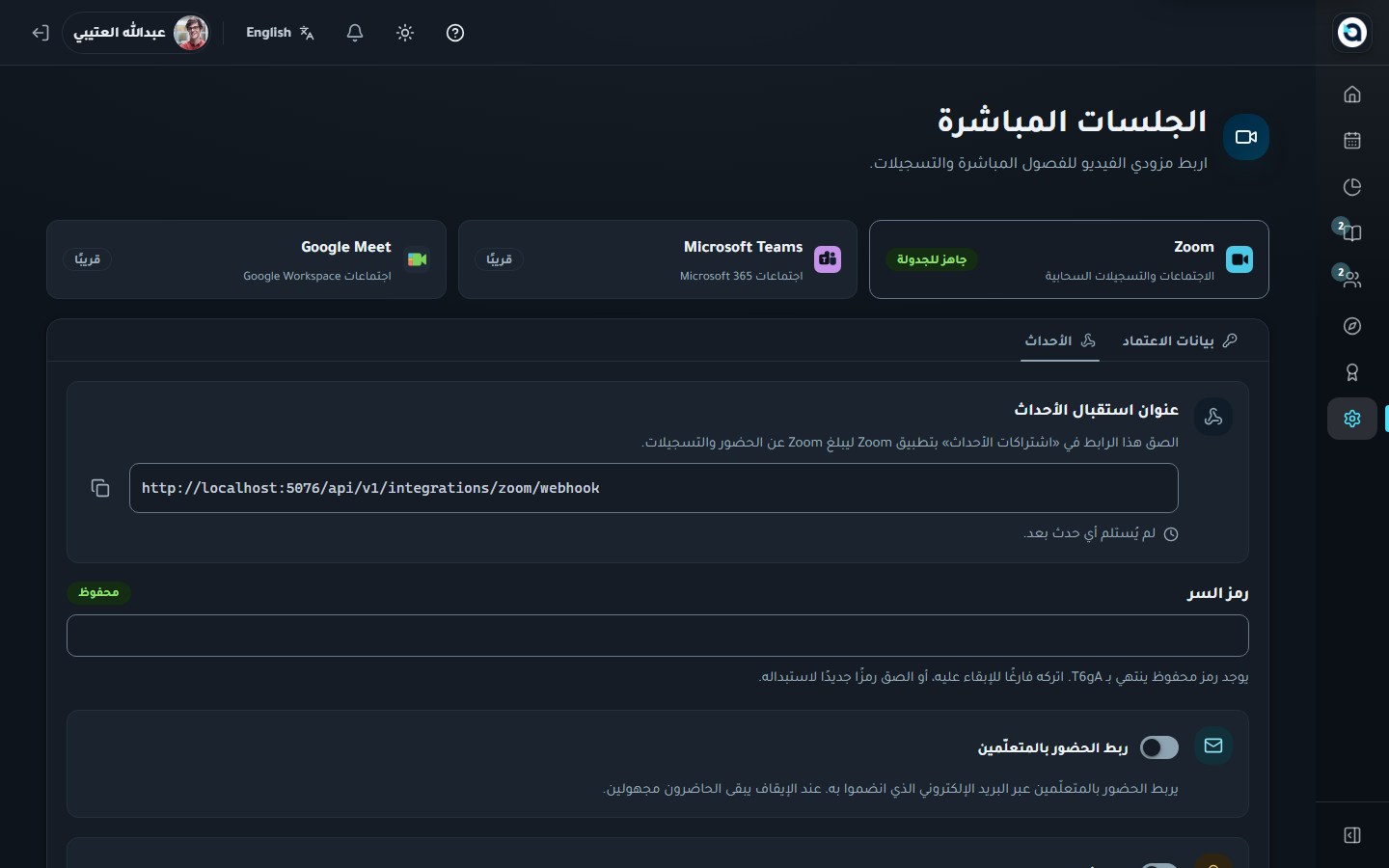Viewport: 1389px width, 868px height.
Task: Switch language to English
Action: [x=280, y=33]
